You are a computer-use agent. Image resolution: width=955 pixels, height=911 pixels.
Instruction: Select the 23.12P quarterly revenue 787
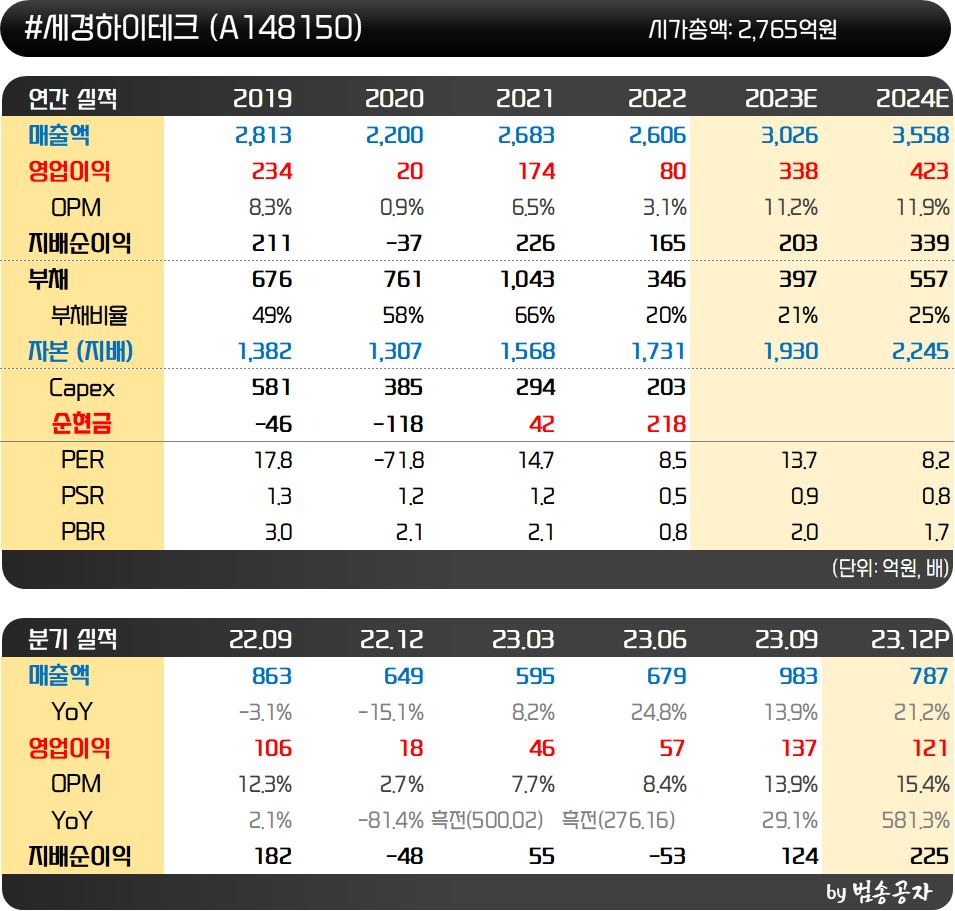[x=930, y=676]
